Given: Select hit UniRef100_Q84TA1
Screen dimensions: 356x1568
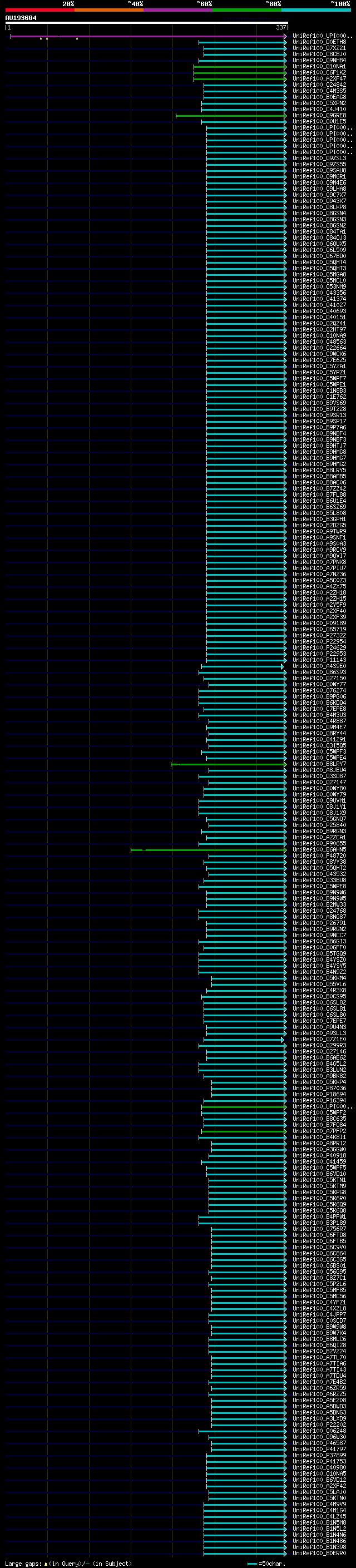Looking at the screenshot, I should tap(319, 232).
